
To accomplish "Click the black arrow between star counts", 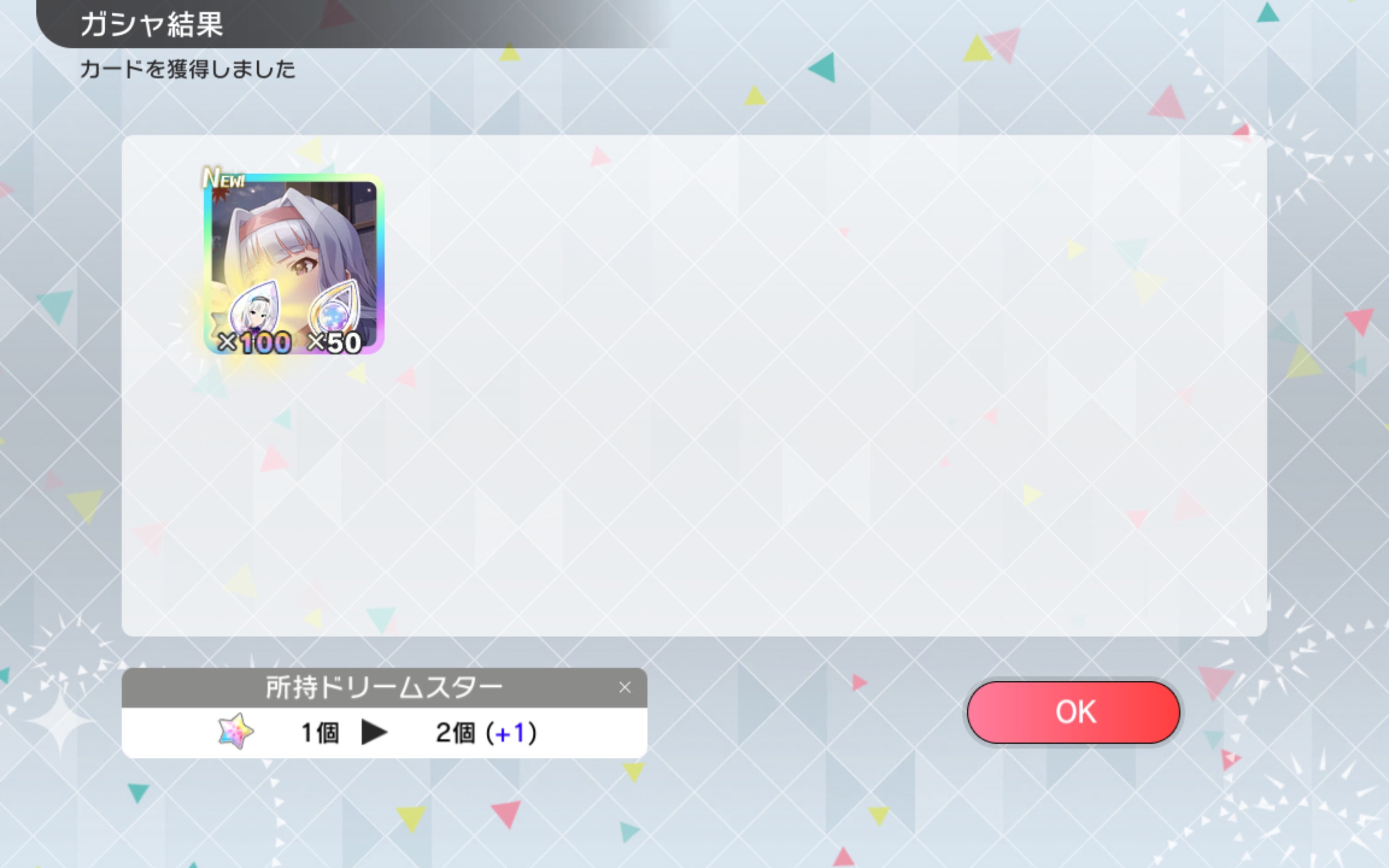I will (374, 732).
